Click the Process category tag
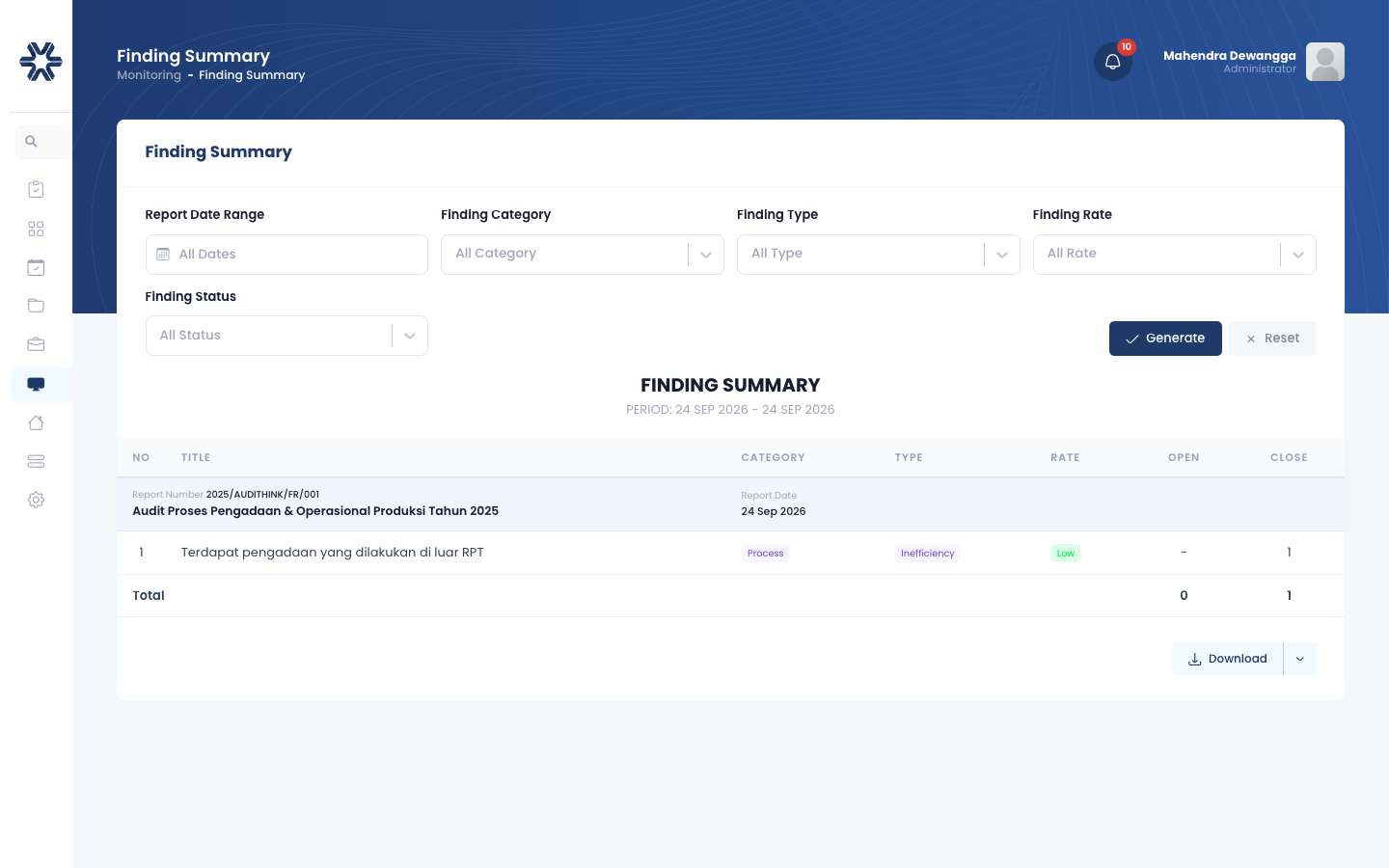 point(766,554)
